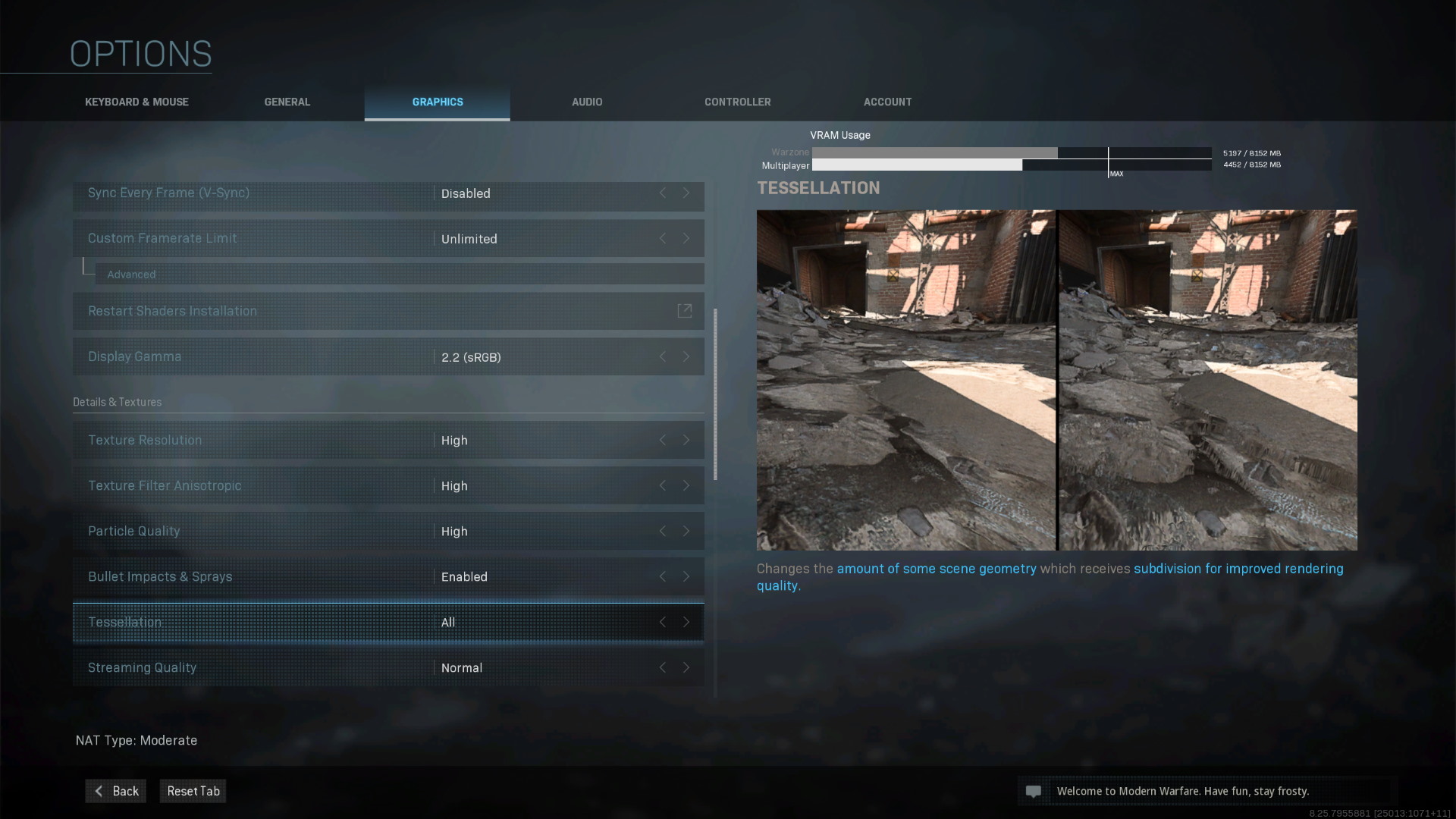Select the Graphics tab
This screenshot has width=1456, height=819.
(x=438, y=102)
